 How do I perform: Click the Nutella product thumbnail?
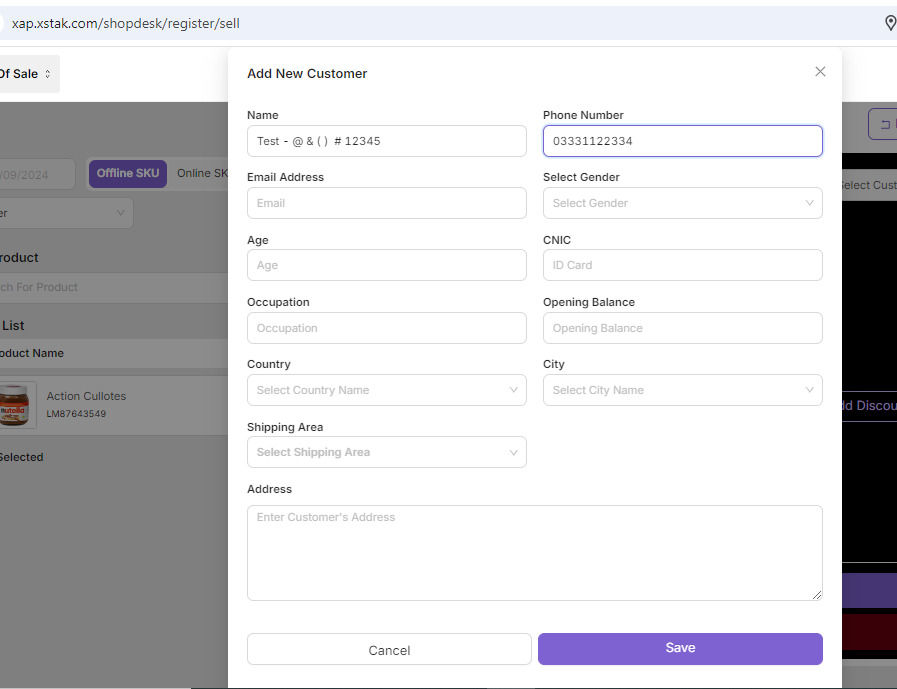point(14,405)
